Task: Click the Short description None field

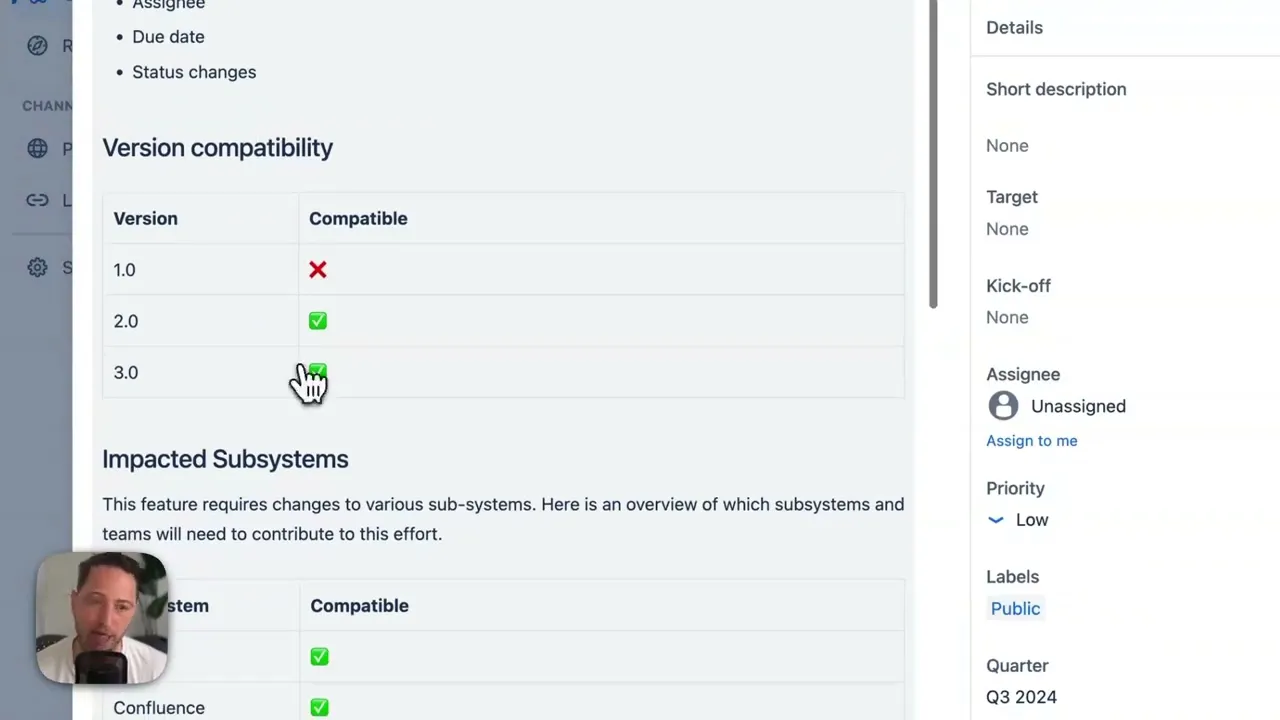Action: [1007, 146]
